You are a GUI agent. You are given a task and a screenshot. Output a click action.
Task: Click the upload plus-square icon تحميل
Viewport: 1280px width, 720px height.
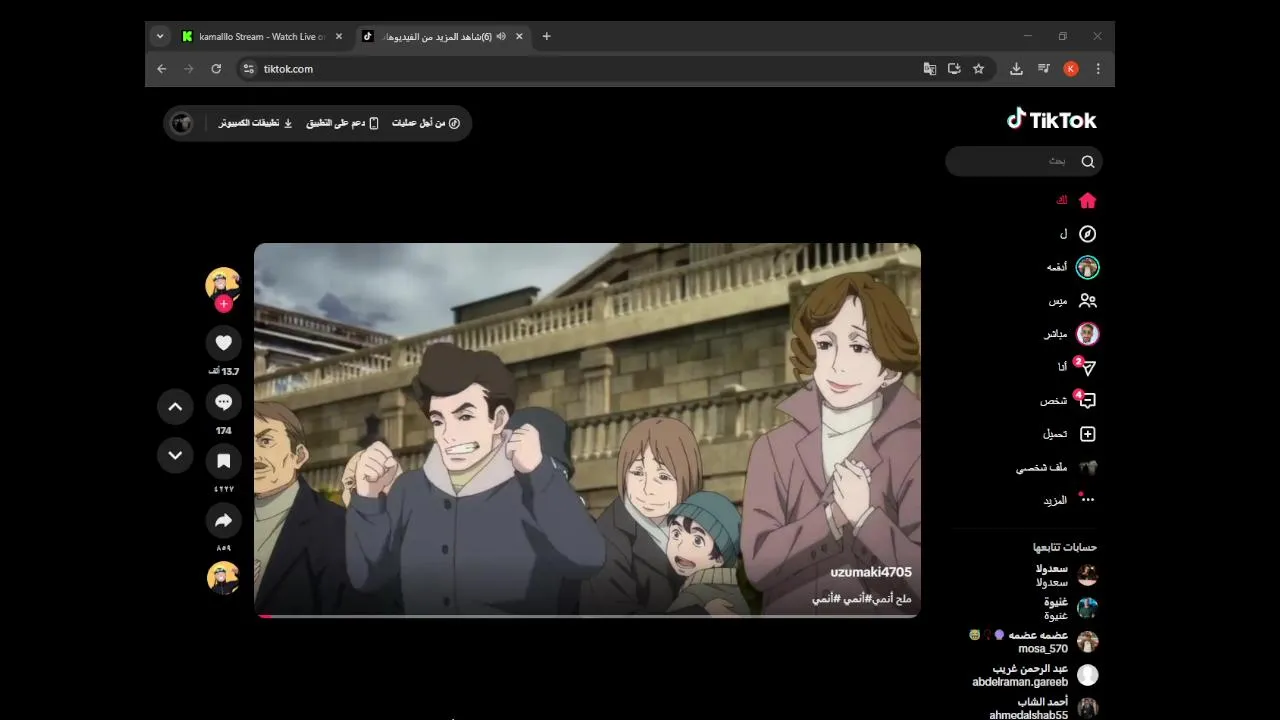click(x=1088, y=434)
